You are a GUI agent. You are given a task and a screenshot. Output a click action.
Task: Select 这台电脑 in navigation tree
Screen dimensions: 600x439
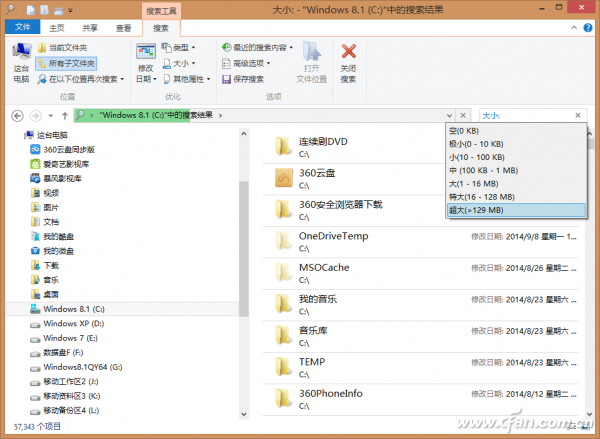coord(46,135)
